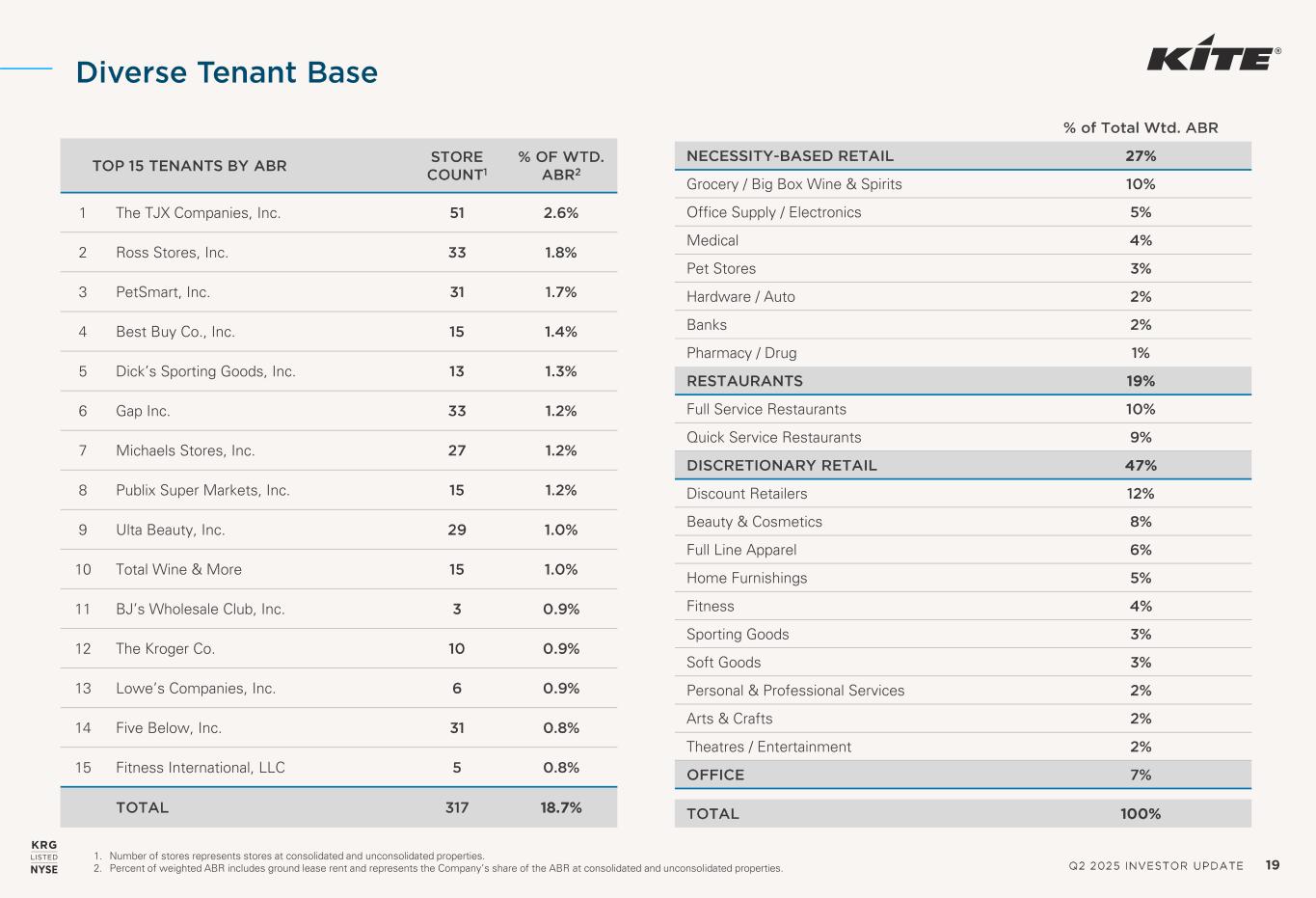The width and height of the screenshot is (1316, 898).
Task: Click the Grocery / Big Box Wine & Spirits row
Action: point(793,184)
